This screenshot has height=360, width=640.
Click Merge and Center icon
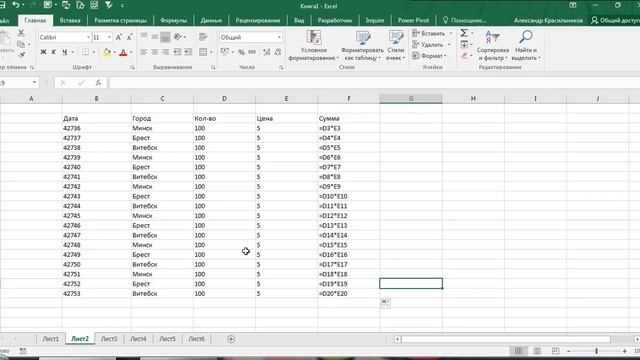point(203,52)
